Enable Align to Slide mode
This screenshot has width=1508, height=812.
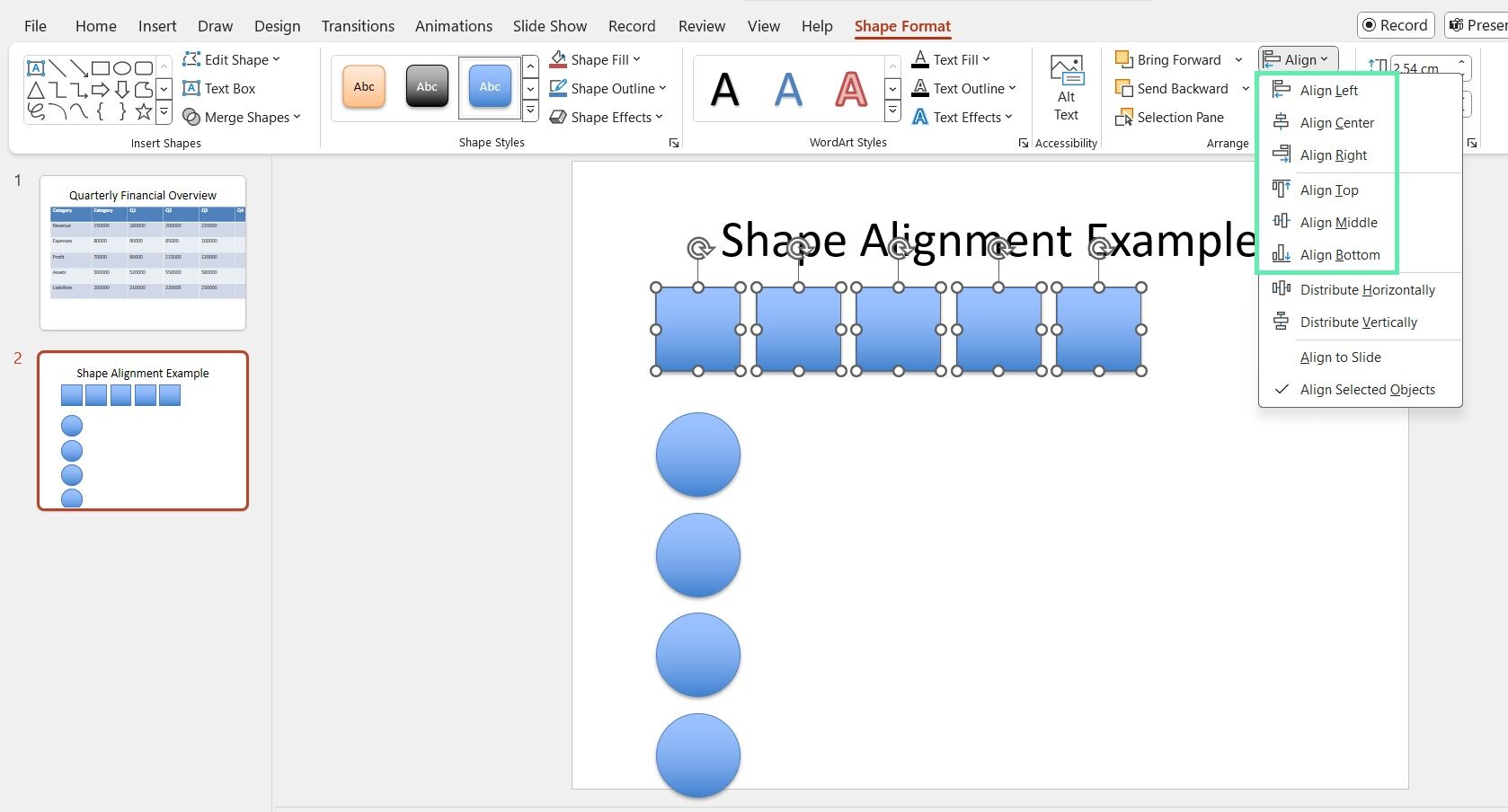tap(1340, 357)
